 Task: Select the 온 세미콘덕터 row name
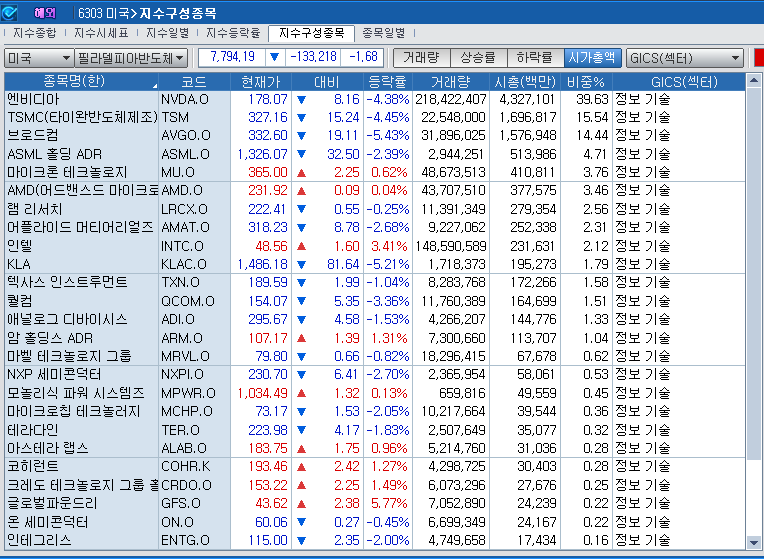pos(48,522)
